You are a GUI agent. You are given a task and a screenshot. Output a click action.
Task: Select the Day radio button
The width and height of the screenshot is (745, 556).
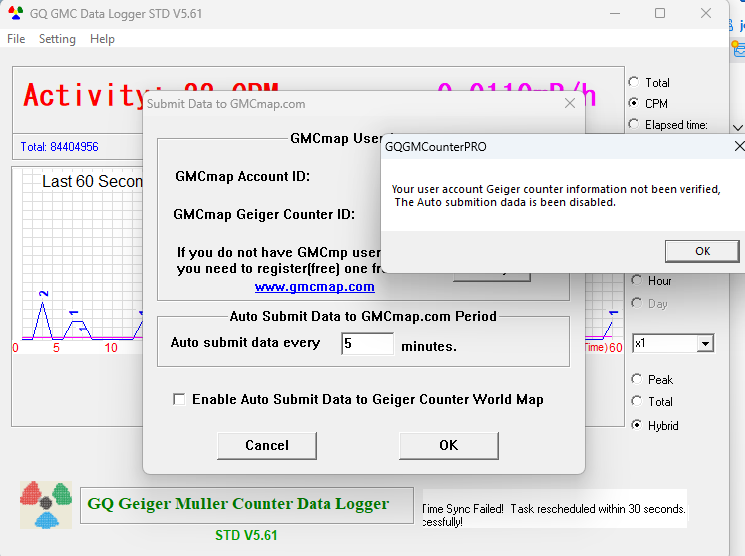(637, 303)
